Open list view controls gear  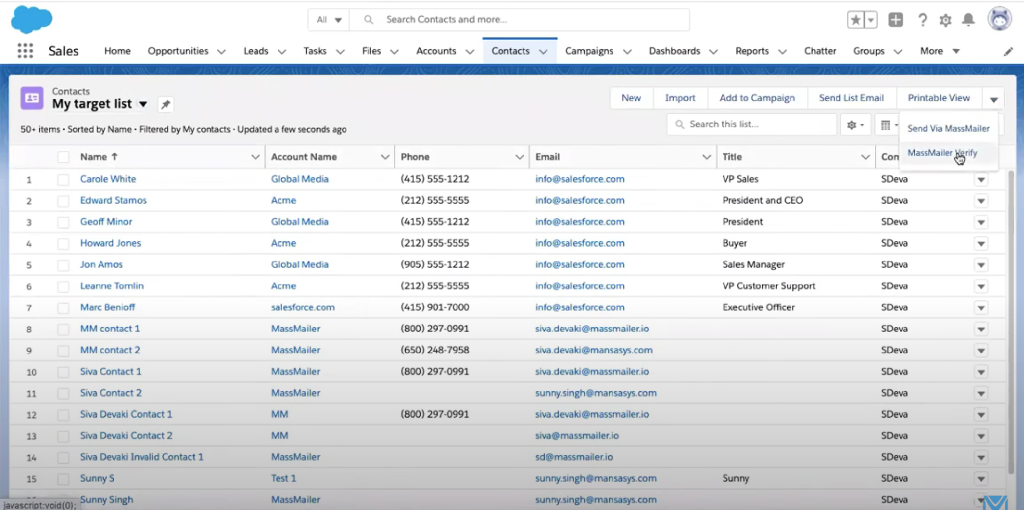[854, 125]
